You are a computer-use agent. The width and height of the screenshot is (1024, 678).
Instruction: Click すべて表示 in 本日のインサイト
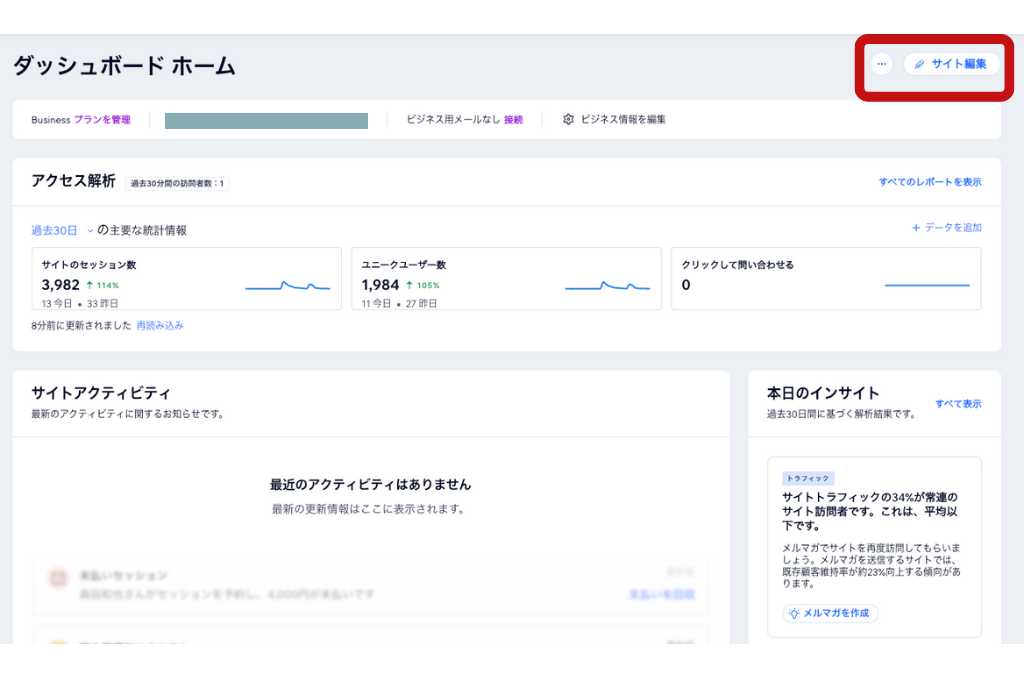958,404
